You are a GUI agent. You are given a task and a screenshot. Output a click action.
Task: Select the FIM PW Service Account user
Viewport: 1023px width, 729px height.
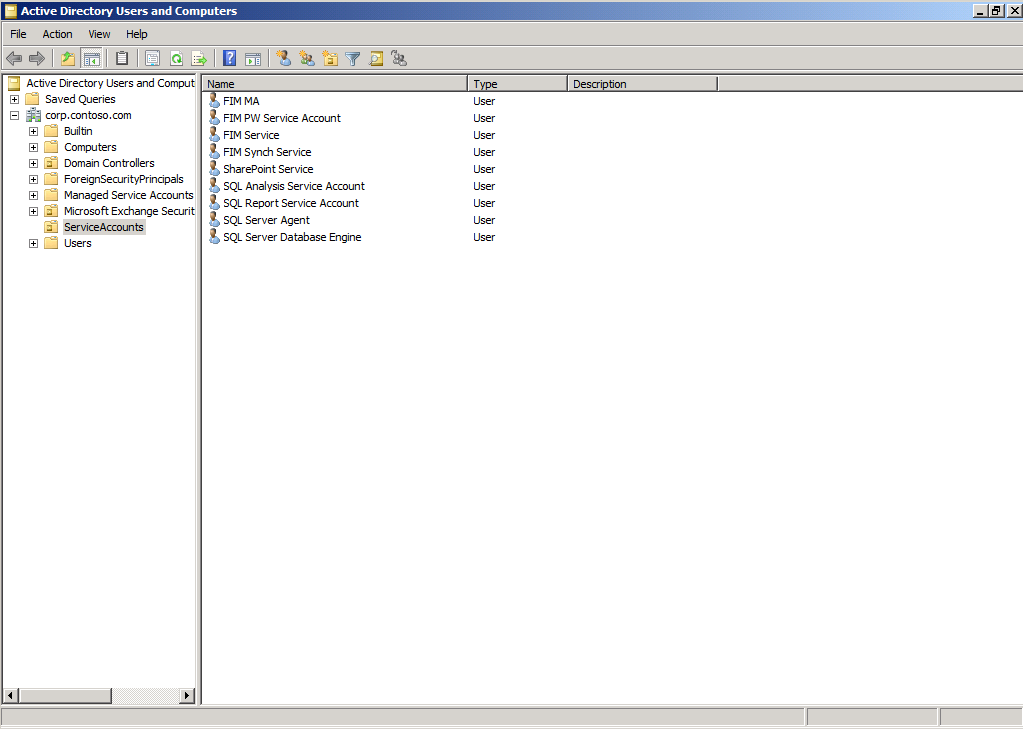pyautogui.click(x=282, y=118)
